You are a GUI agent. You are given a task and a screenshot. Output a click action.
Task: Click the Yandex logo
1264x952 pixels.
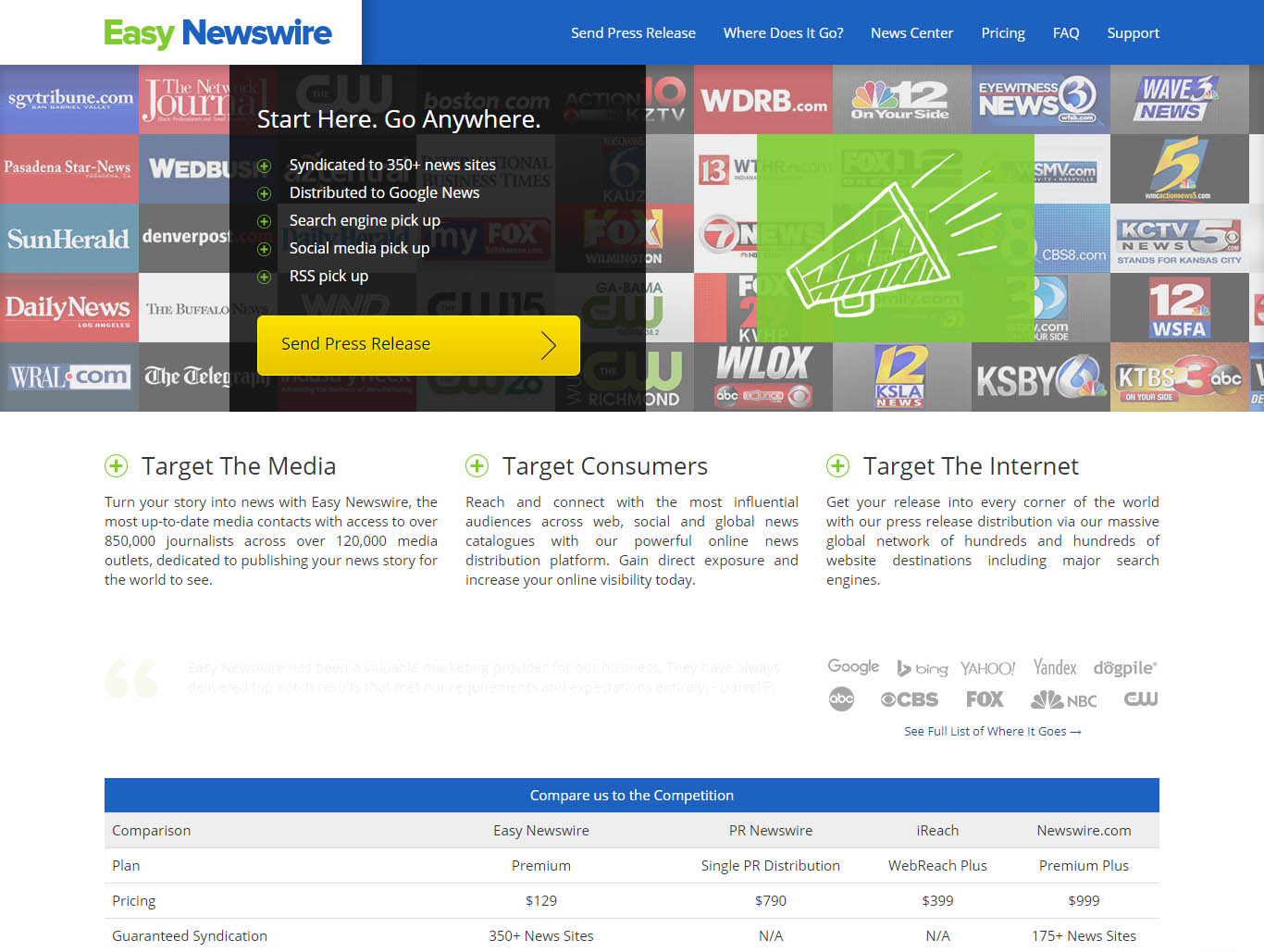pyautogui.click(x=1054, y=668)
